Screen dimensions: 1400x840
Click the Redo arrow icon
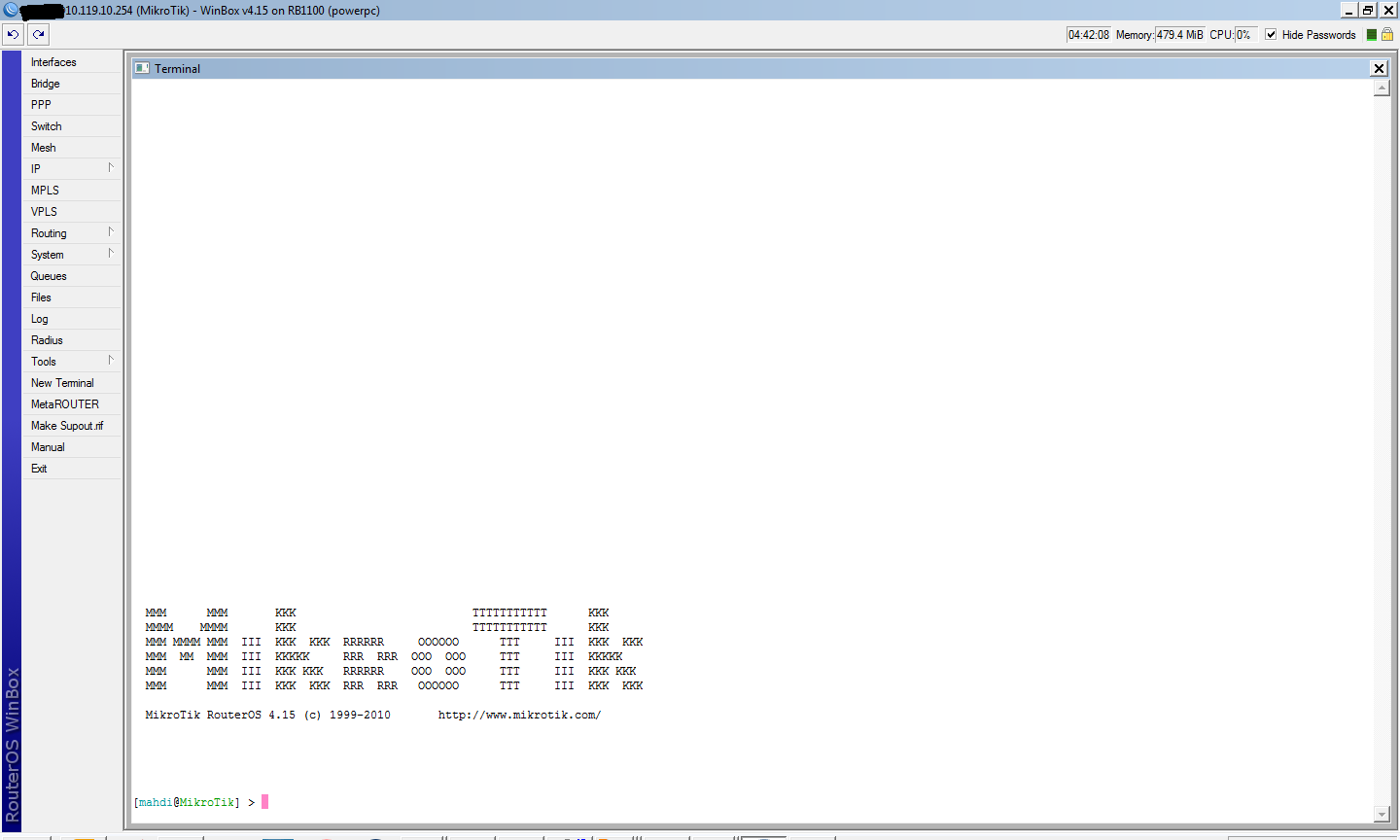click(x=38, y=34)
